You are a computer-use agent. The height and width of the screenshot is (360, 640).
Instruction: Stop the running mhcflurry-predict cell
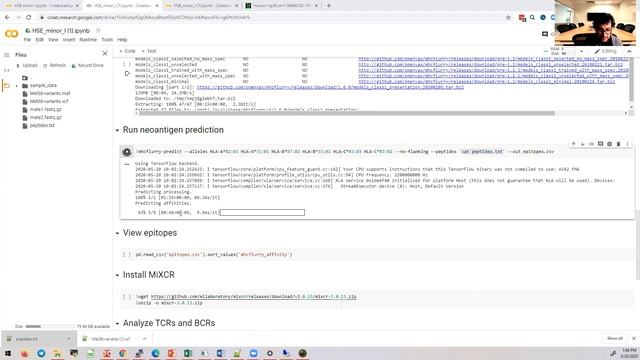click(127, 152)
